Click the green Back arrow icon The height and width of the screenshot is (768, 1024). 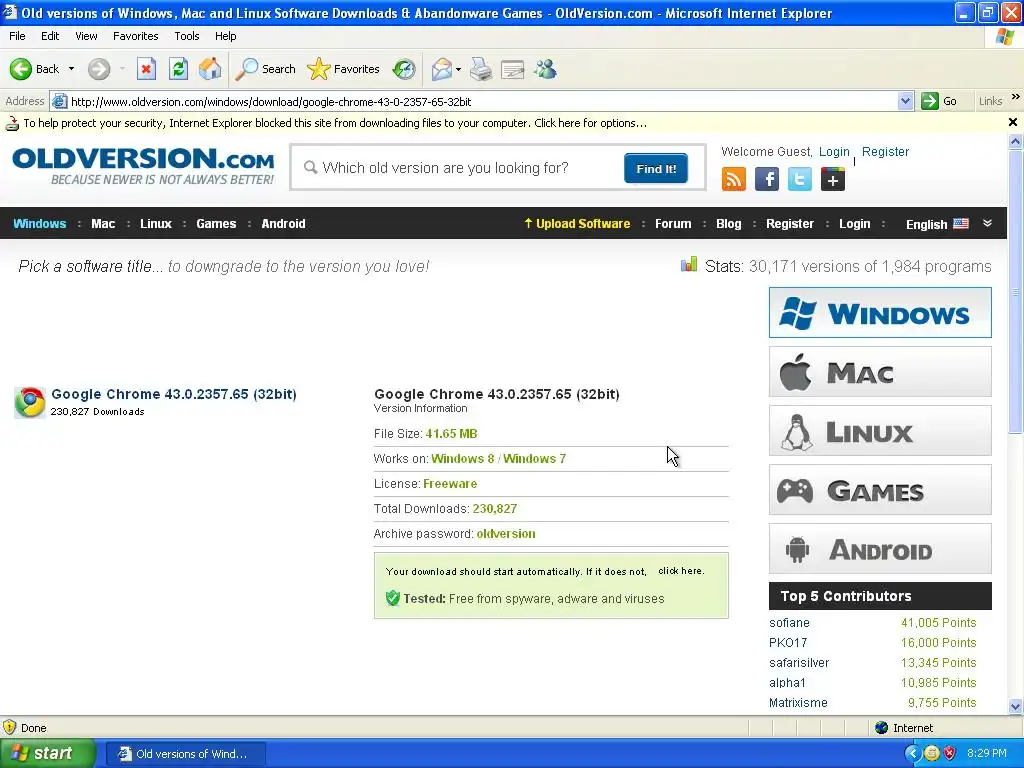click(x=21, y=69)
